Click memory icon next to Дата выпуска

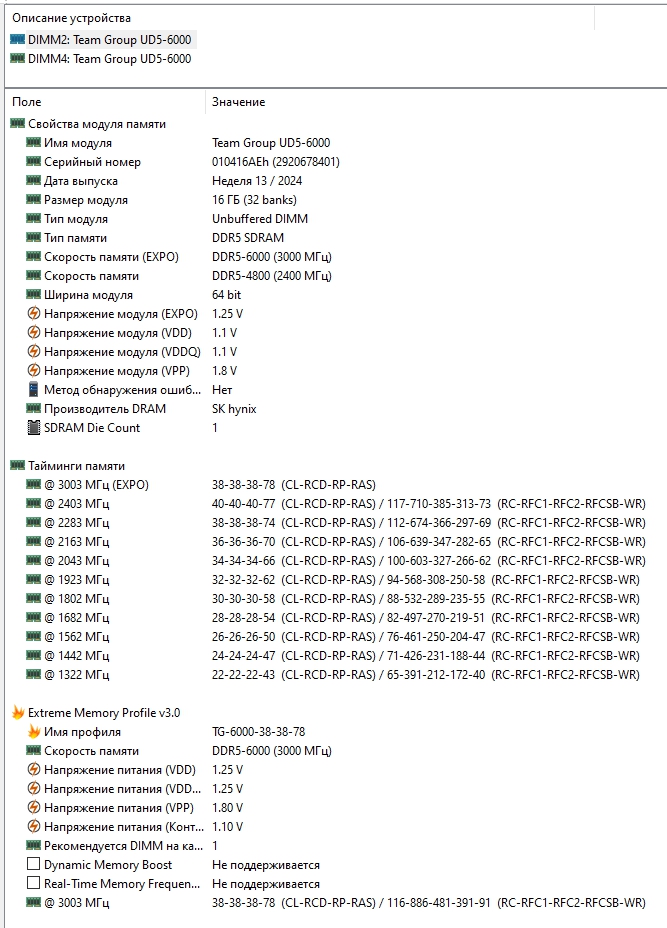tap(34, 181)
